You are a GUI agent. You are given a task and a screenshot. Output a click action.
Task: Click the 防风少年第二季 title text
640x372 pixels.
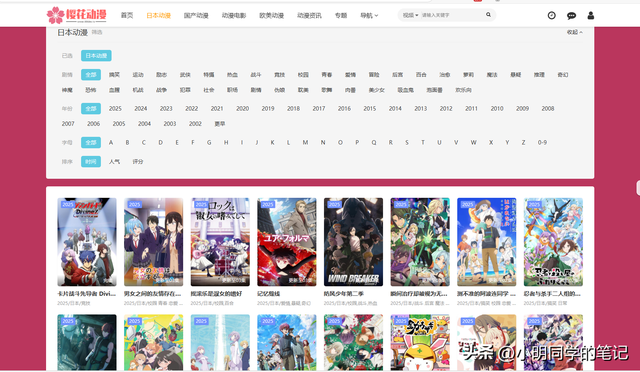343,294
